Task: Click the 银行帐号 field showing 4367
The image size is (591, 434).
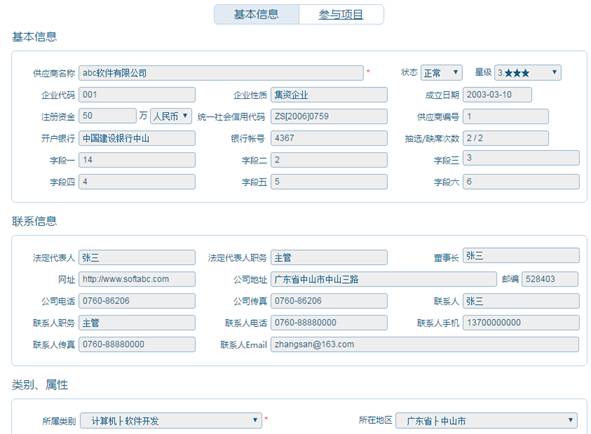Action: [x=329, y=138]
